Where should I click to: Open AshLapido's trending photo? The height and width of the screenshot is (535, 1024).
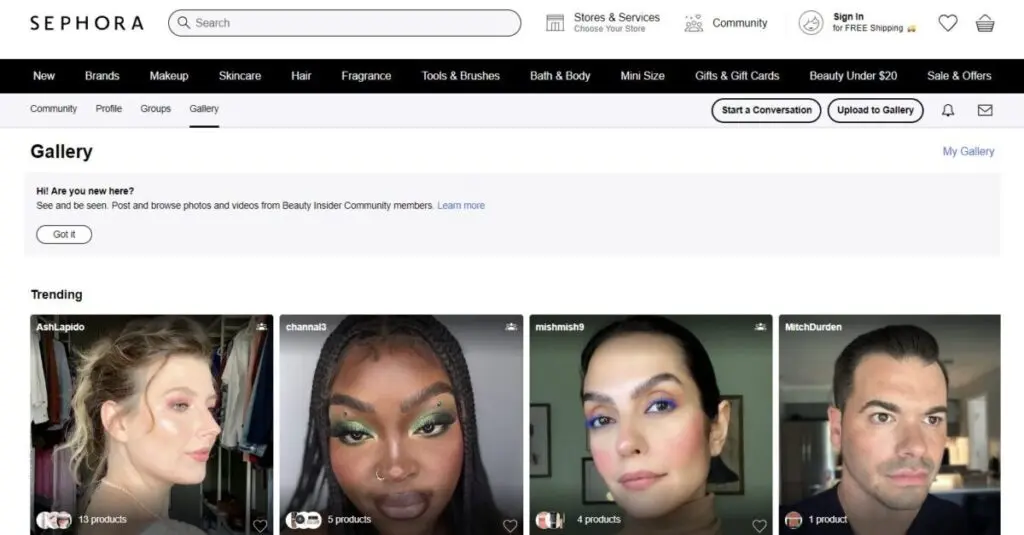click(x=152, y=425)
